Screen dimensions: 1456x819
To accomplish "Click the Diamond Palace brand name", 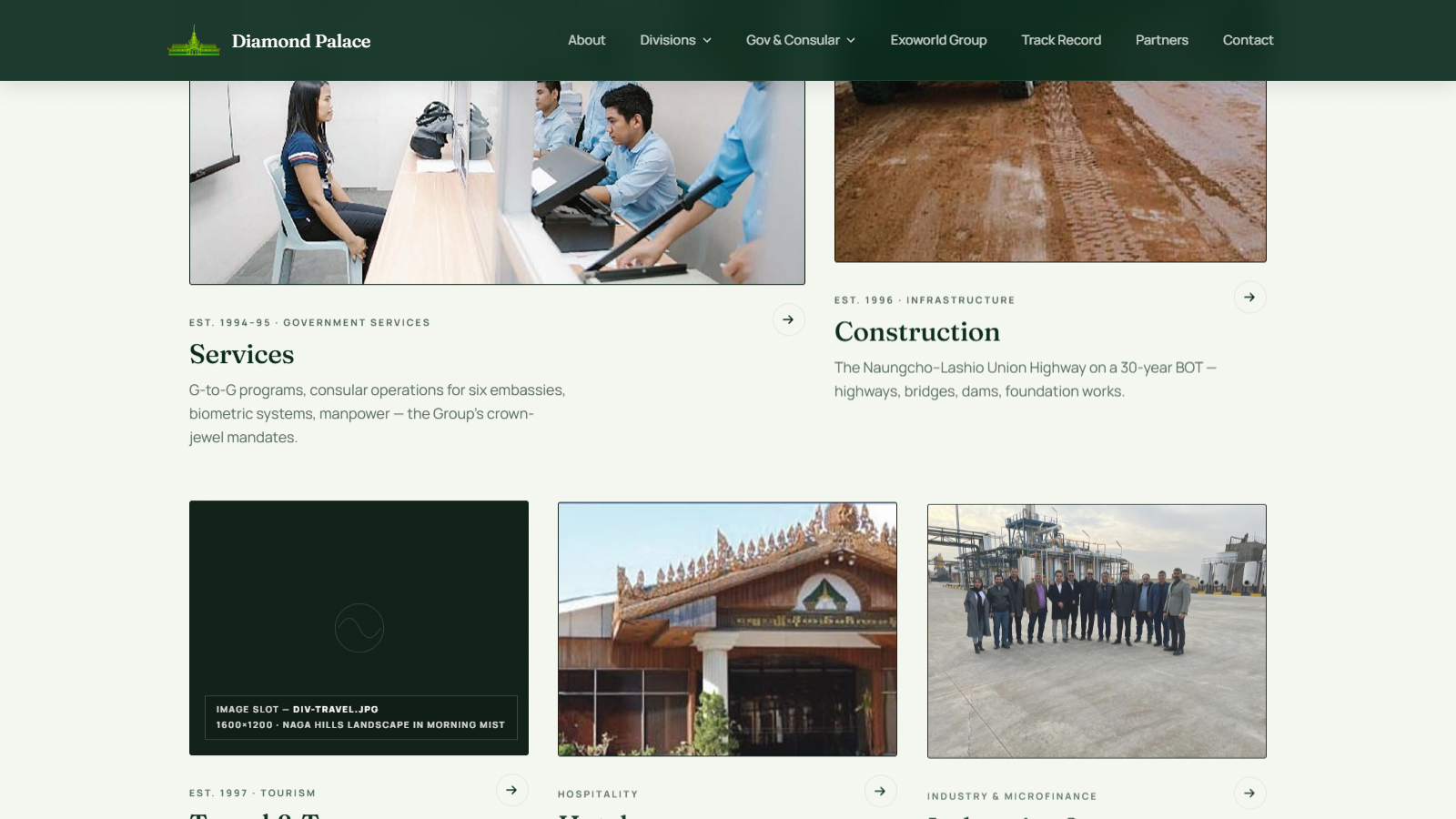I will click(301, 41).
